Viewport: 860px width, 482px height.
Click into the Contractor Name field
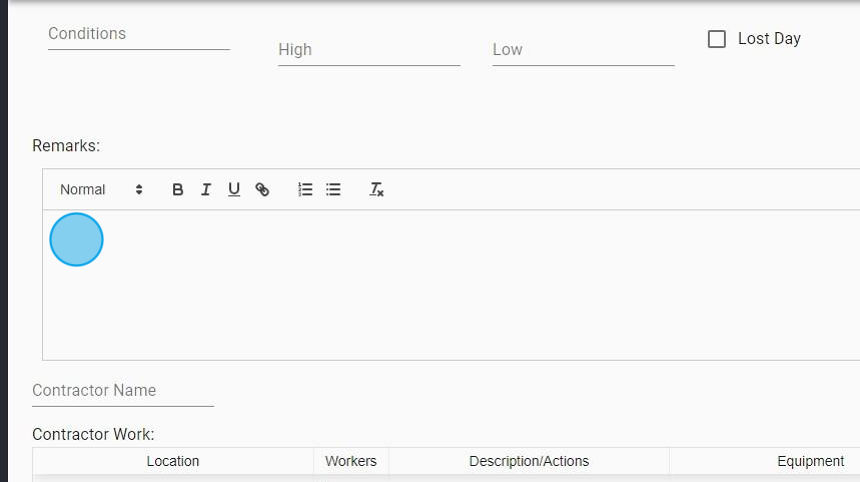coord(122,390)
